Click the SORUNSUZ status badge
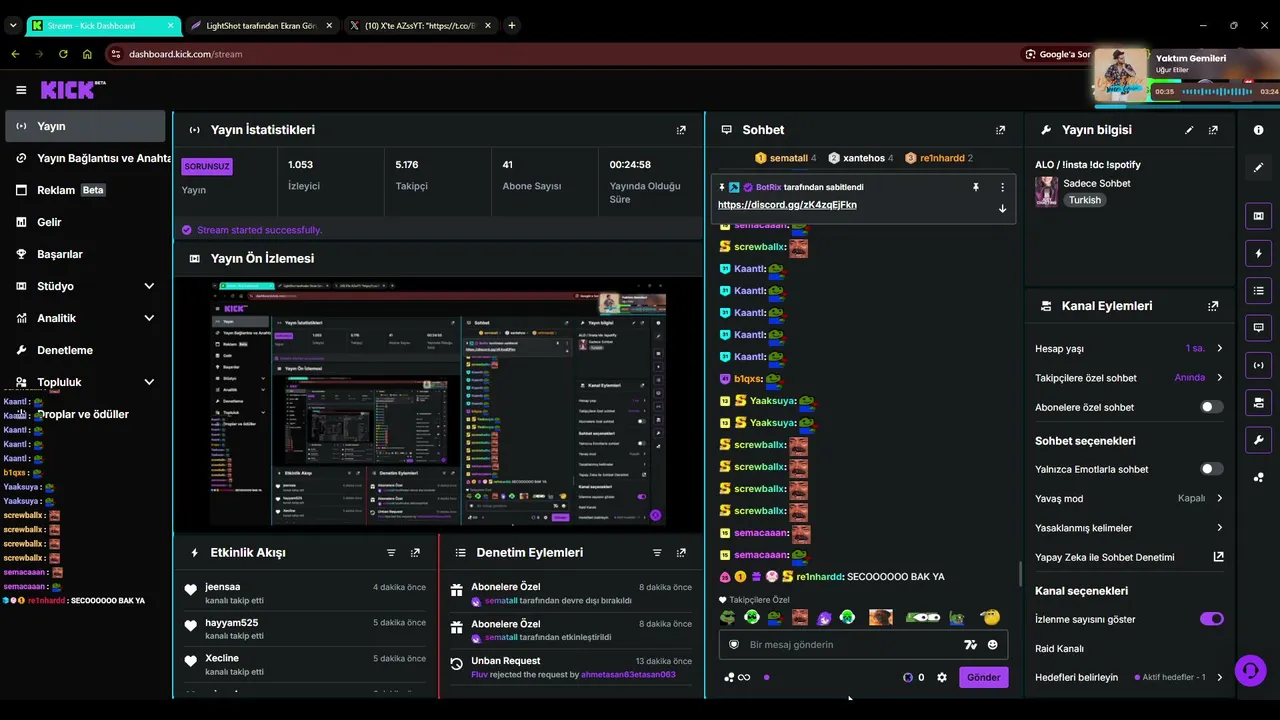The height and width of the screenshot is (720, 1280). (x=207, y=166)
